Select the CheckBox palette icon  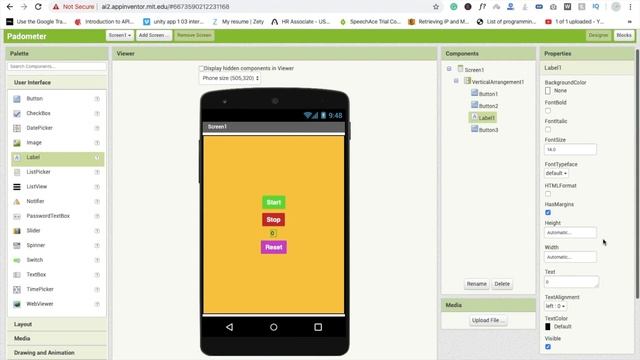17,113
